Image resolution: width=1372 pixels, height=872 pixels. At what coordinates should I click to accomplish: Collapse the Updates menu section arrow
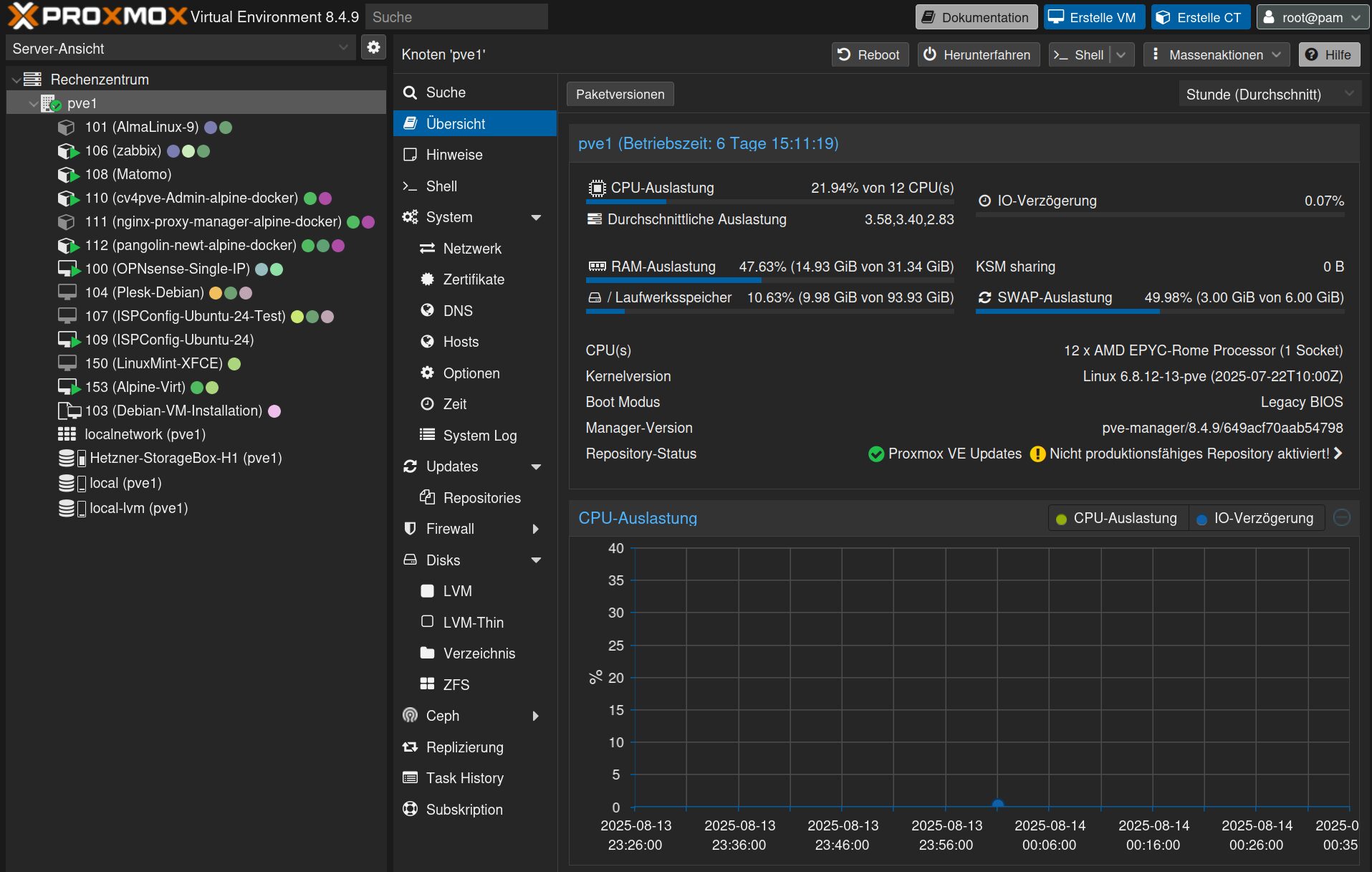coord(536,467)
